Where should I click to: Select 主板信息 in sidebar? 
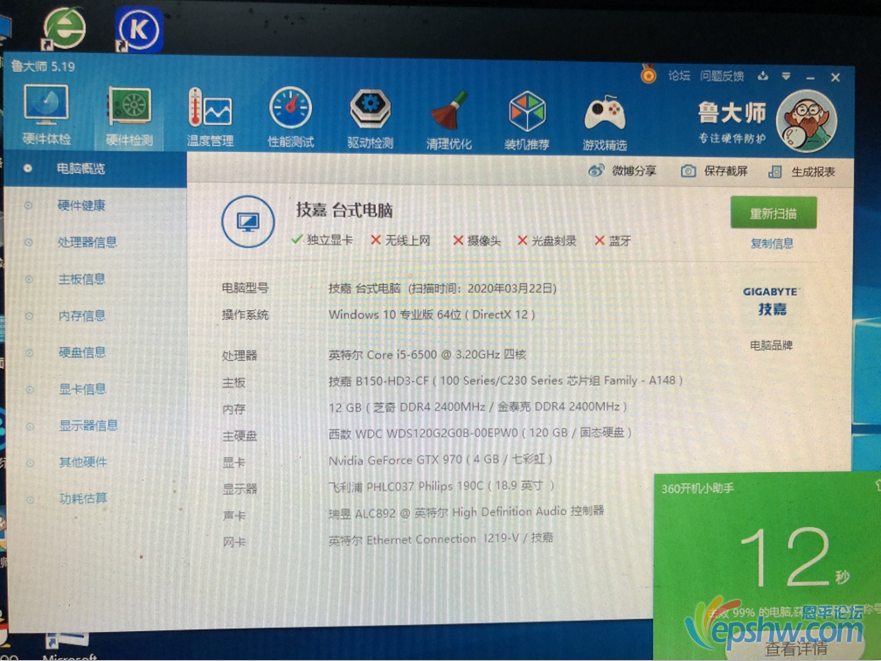pyautogui.click(x=81, y=279)
